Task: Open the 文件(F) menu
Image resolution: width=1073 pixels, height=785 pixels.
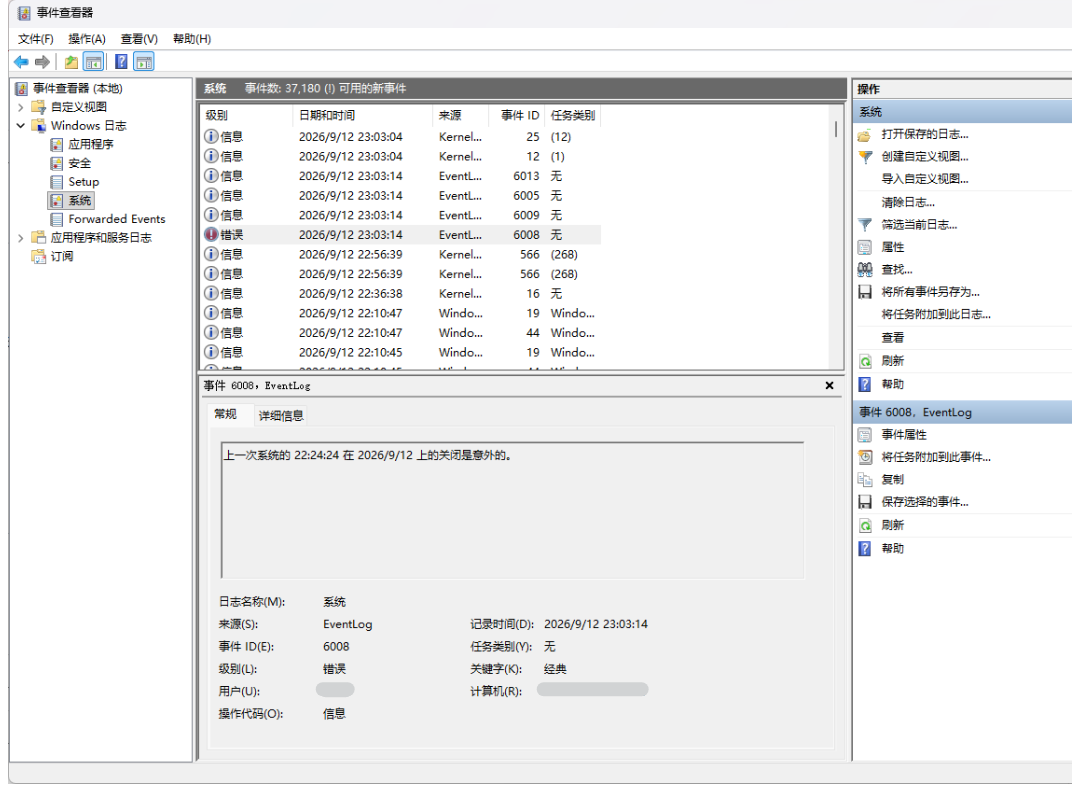Action: pyautogui.click(x=36, y=39)
